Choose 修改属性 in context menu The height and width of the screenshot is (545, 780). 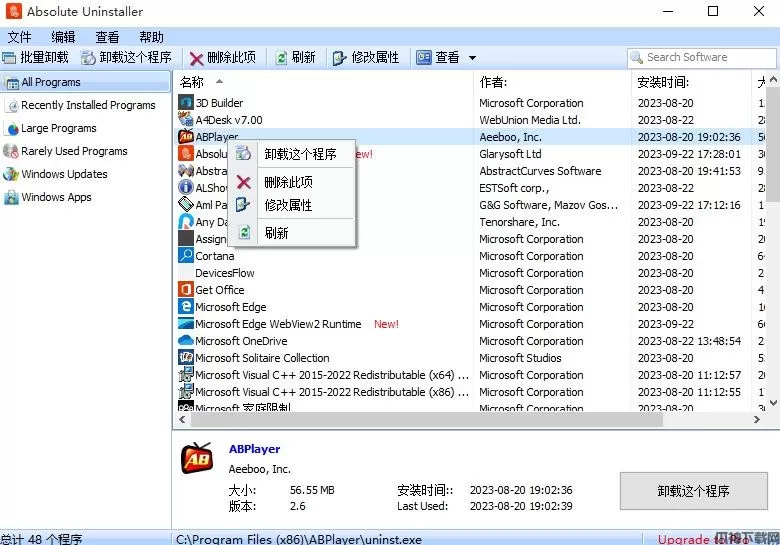pyautogui.click(x=292, y=205)
